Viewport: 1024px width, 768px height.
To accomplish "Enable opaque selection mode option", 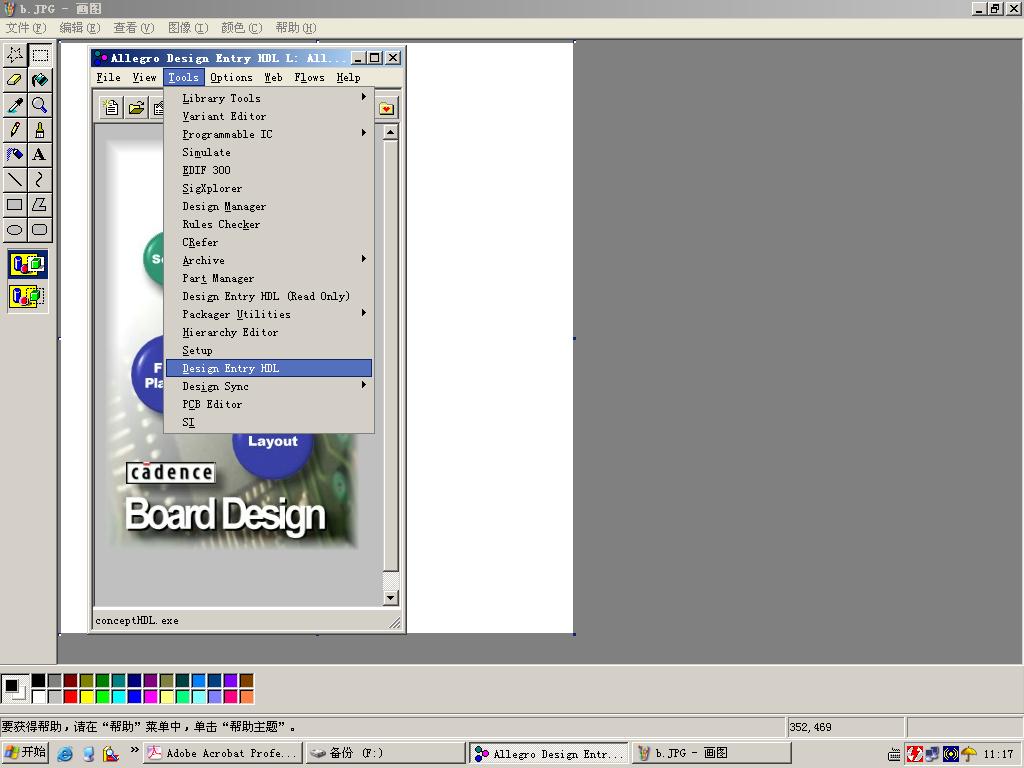I will [x=28, y=264].
